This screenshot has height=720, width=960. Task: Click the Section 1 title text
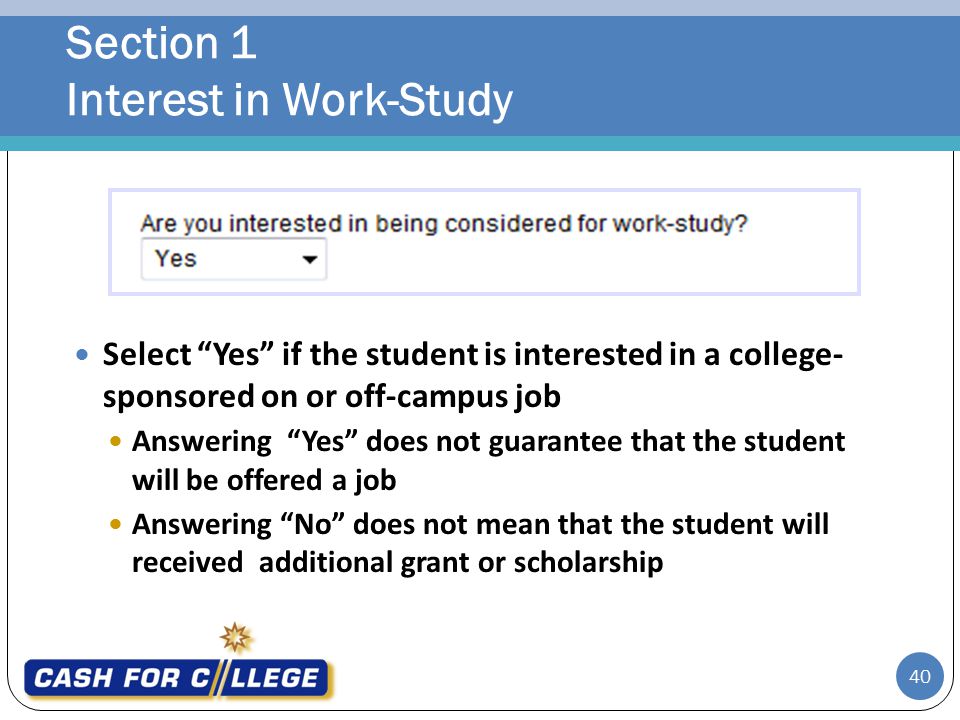click(161, 43)
